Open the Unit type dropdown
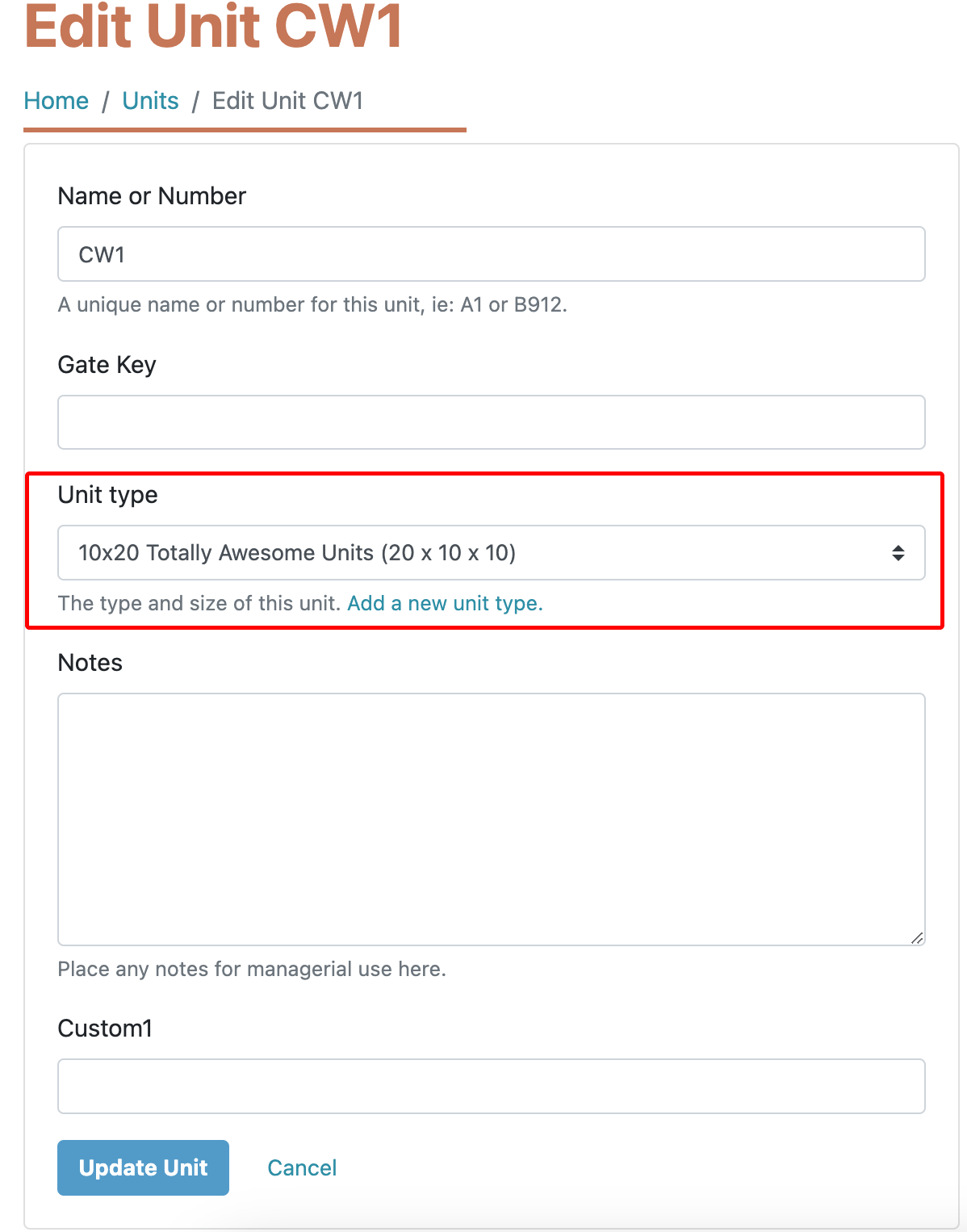The image size is (967, 1232). [x=491, y=553]
